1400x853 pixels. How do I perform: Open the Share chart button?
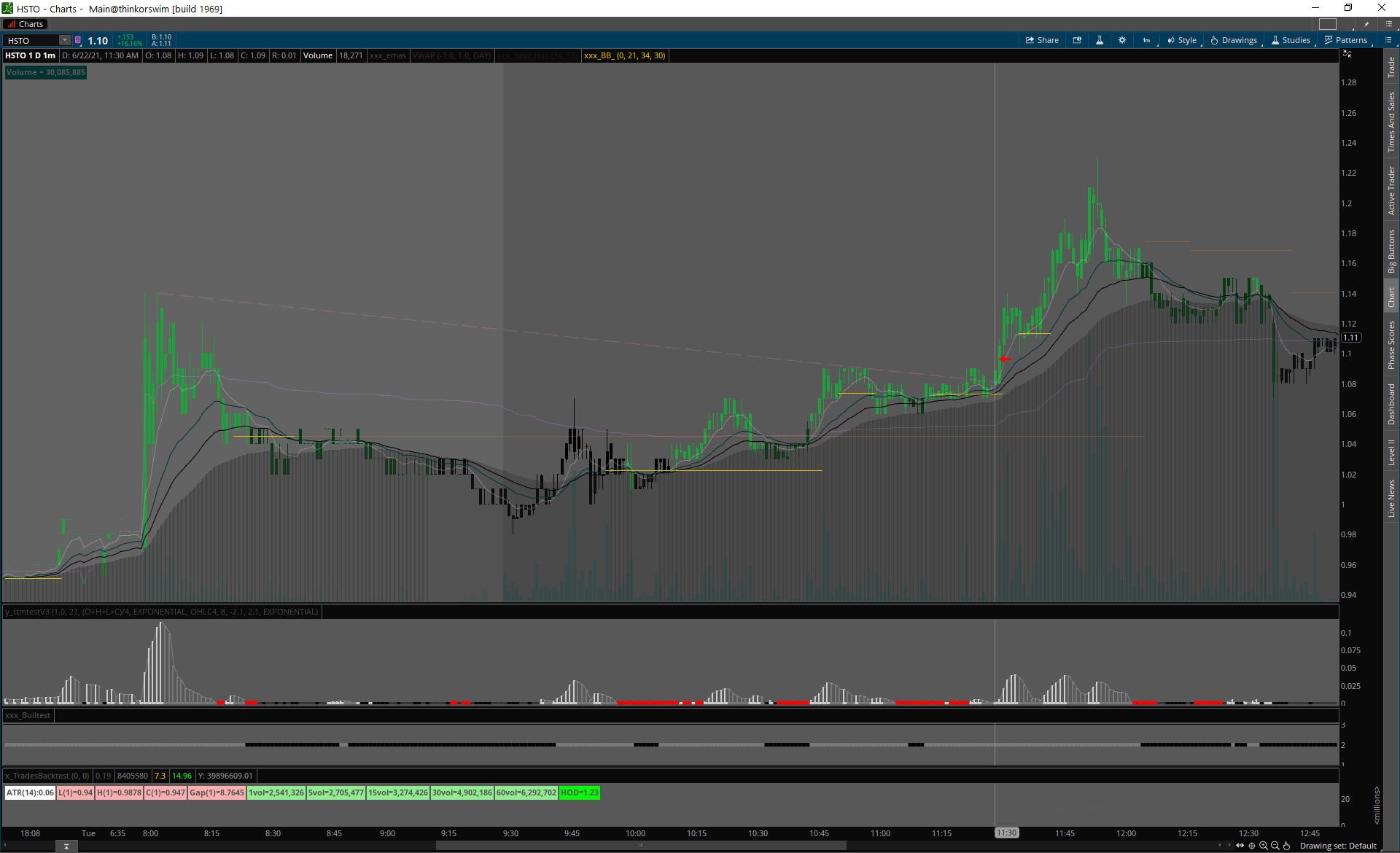(1042, 40)
